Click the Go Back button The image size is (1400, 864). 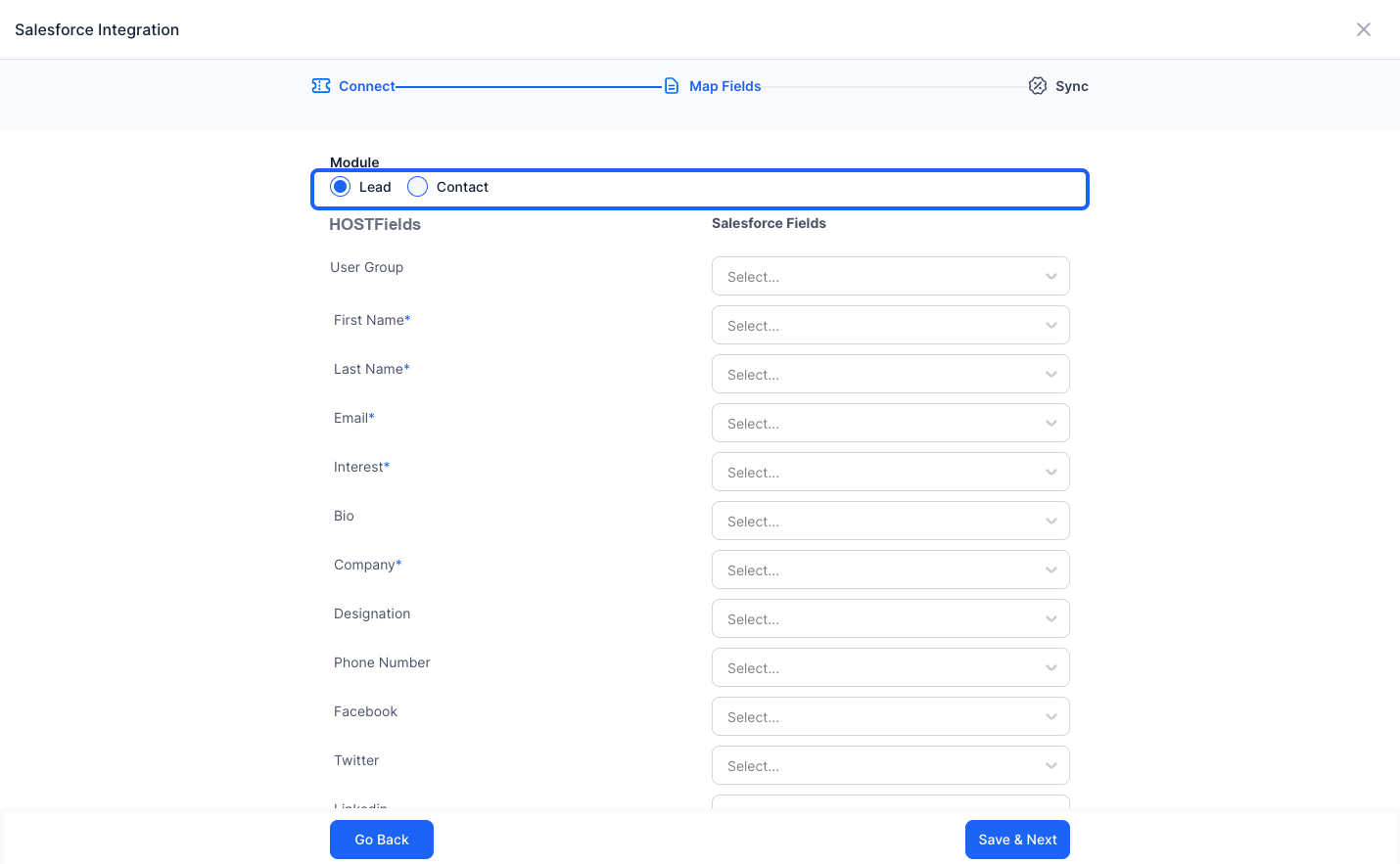[x=382, y=840]
